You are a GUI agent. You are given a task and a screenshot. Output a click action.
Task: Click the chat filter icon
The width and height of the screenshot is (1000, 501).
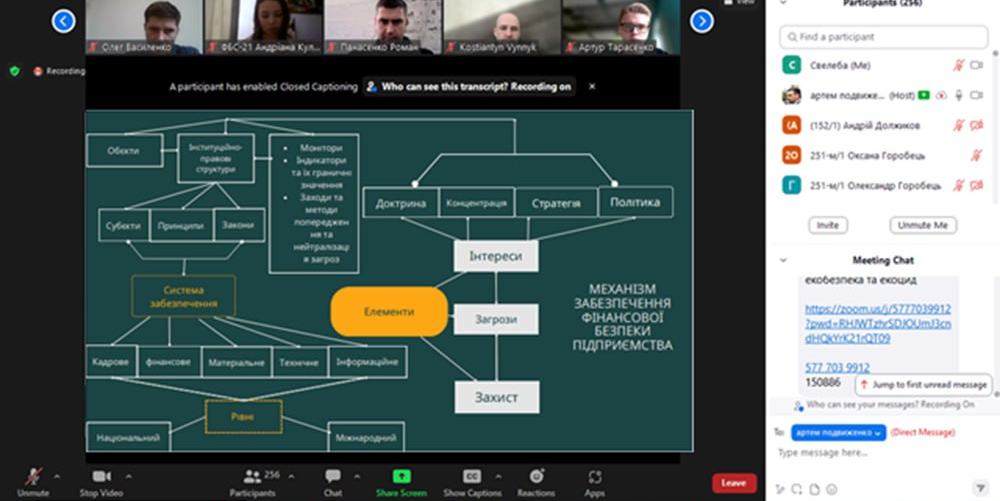[980, 489]
